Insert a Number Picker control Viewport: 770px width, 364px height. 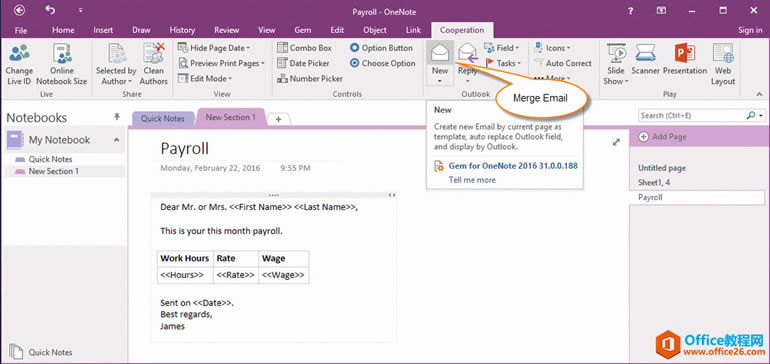tap(310, 78)
